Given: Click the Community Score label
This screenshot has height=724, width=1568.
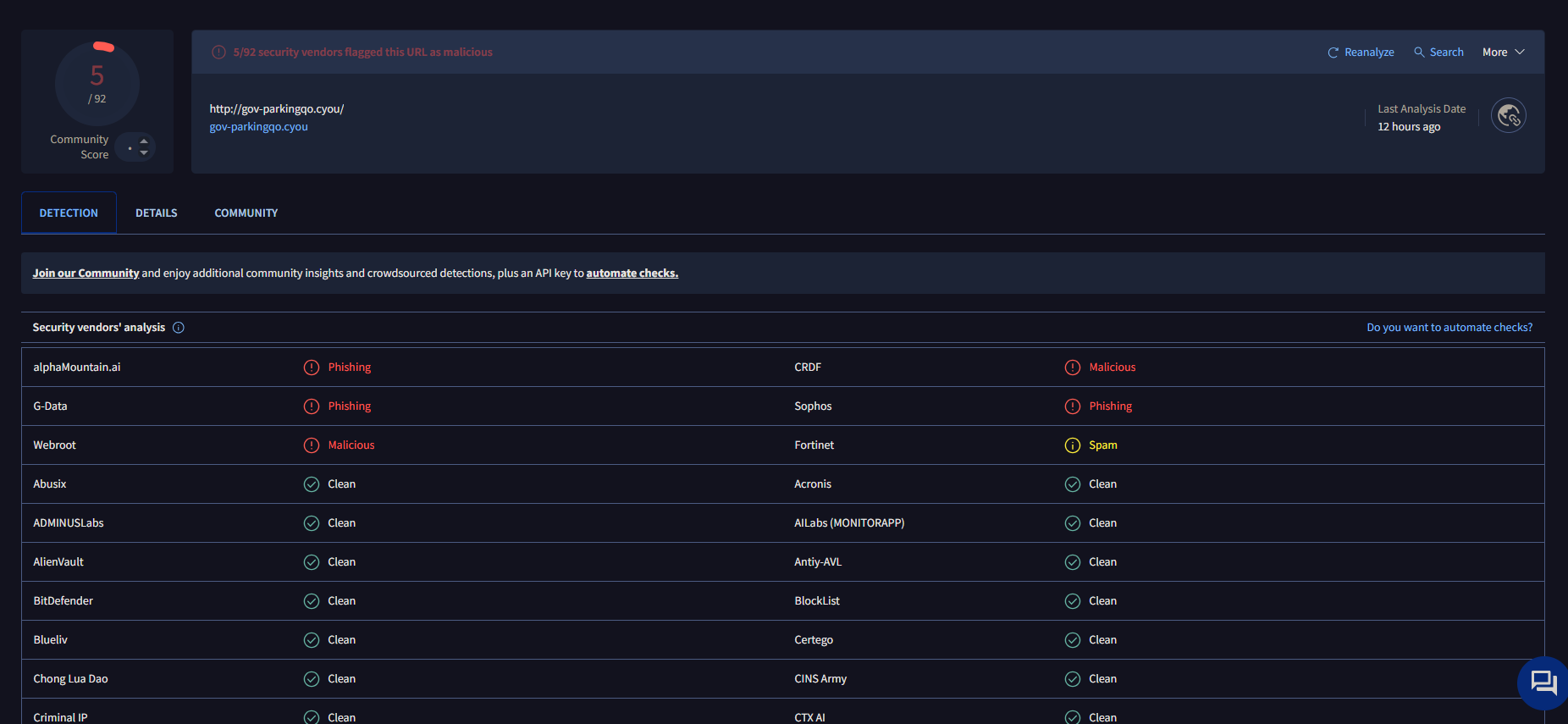Looking at the screenshot, I should (x=80, y=147).
